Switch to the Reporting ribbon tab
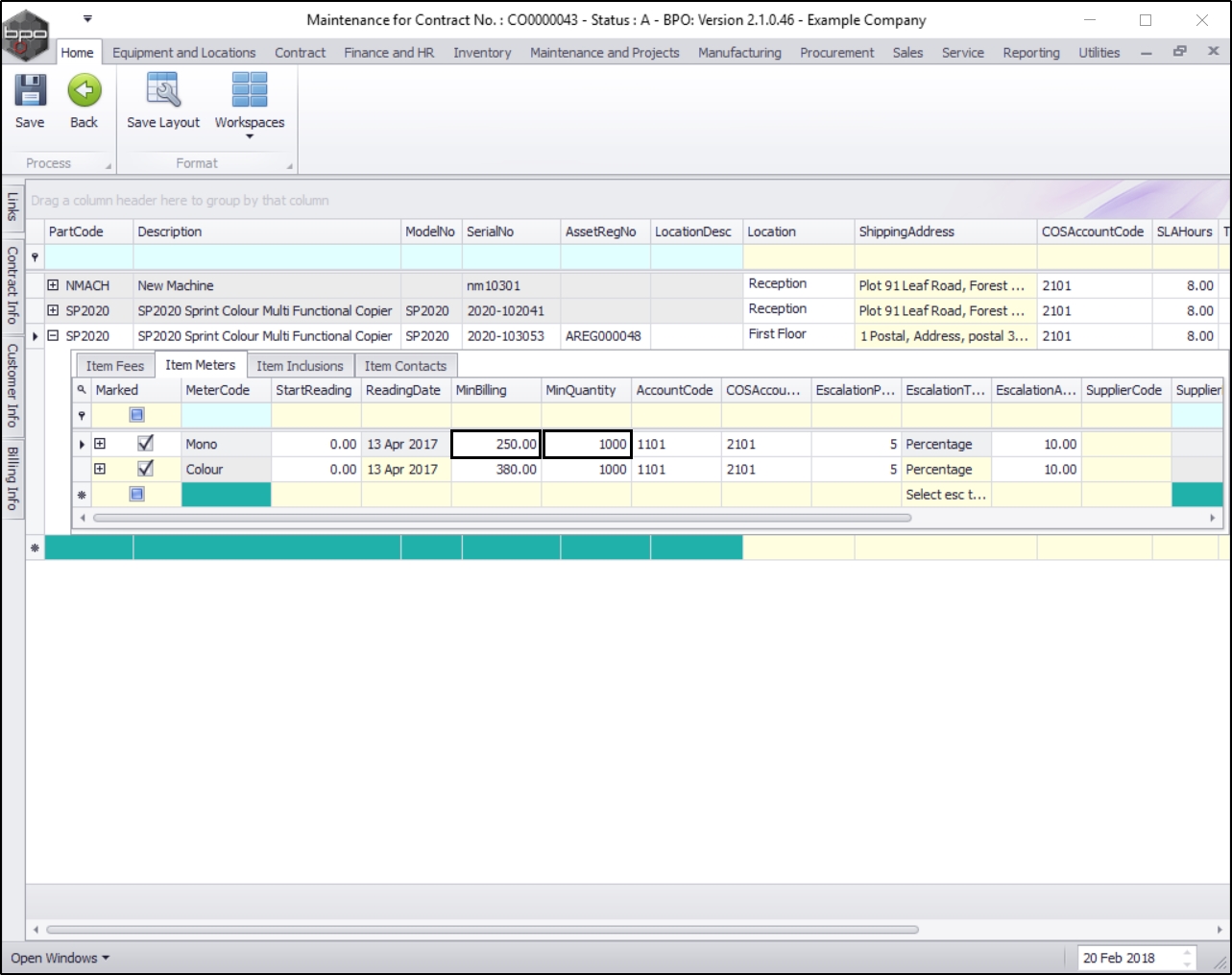The image size is (1232, 975). pos(1031,53)
